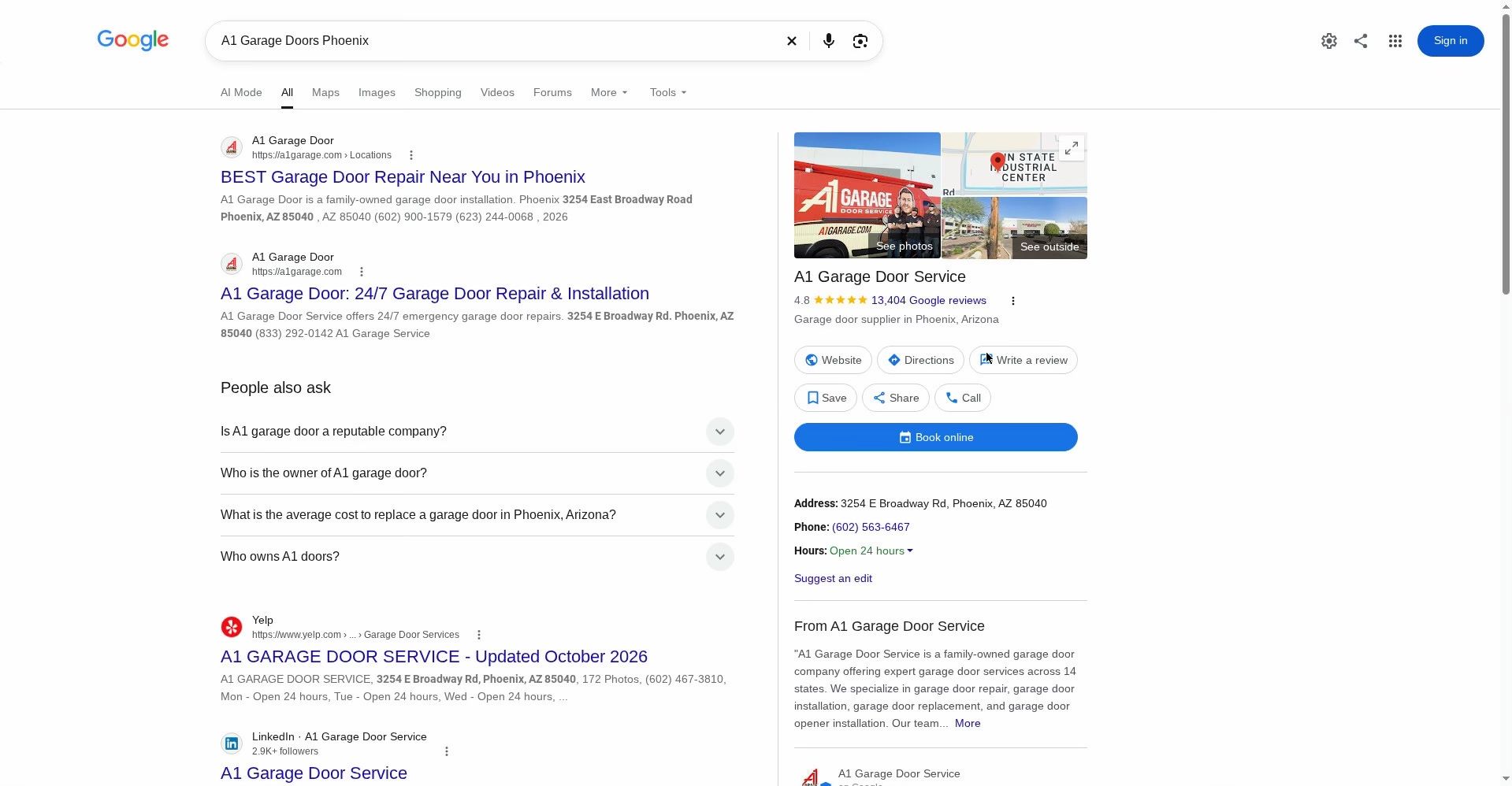Click the share icon in the header
This screenshot has height=786, width=1512.
[1361, 41]
